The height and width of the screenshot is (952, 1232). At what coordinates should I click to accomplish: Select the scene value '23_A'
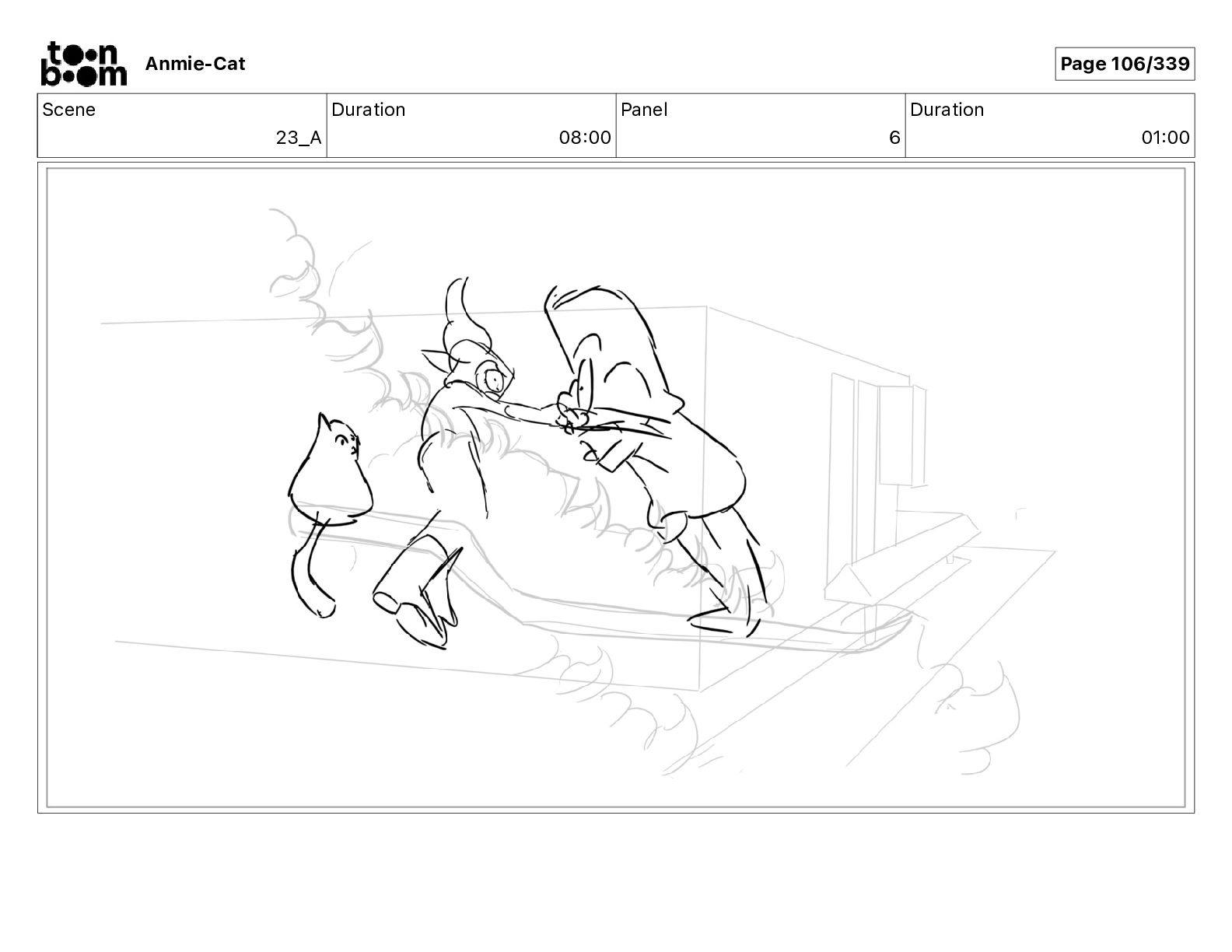tap(299, 138)
